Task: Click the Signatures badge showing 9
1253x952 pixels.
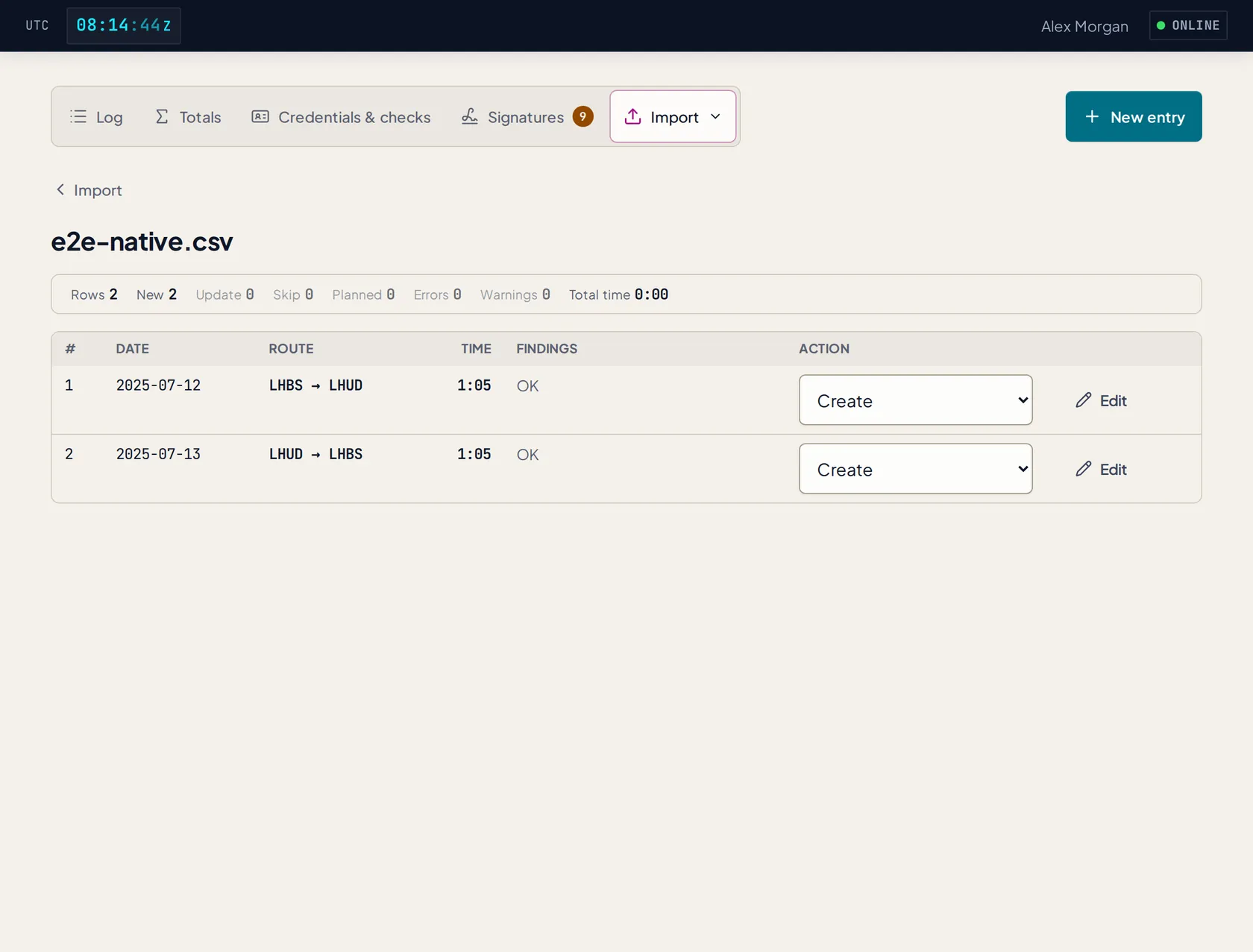Action: 583,116
